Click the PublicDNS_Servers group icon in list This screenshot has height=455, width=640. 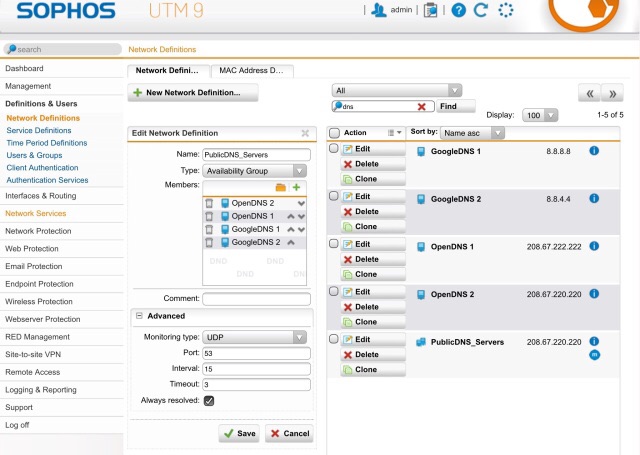coord(421,342)
